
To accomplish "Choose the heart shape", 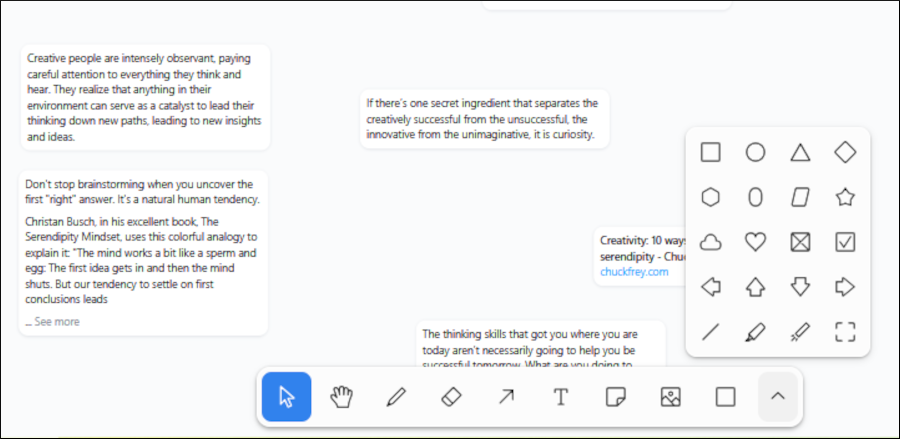I will [x=755, y=242].
